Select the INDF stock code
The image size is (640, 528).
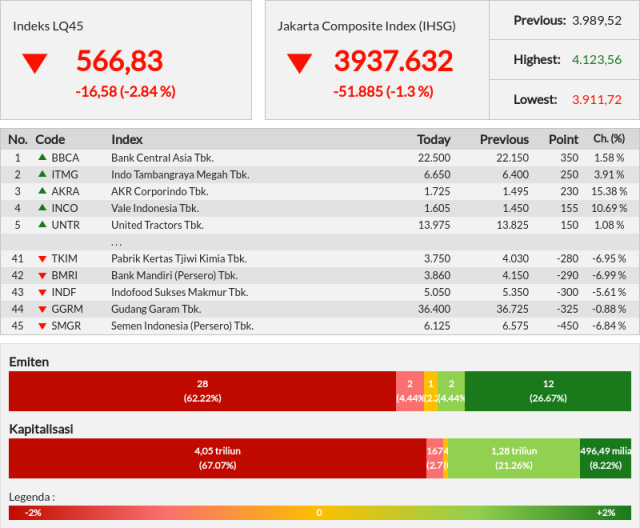click(64, 292)
